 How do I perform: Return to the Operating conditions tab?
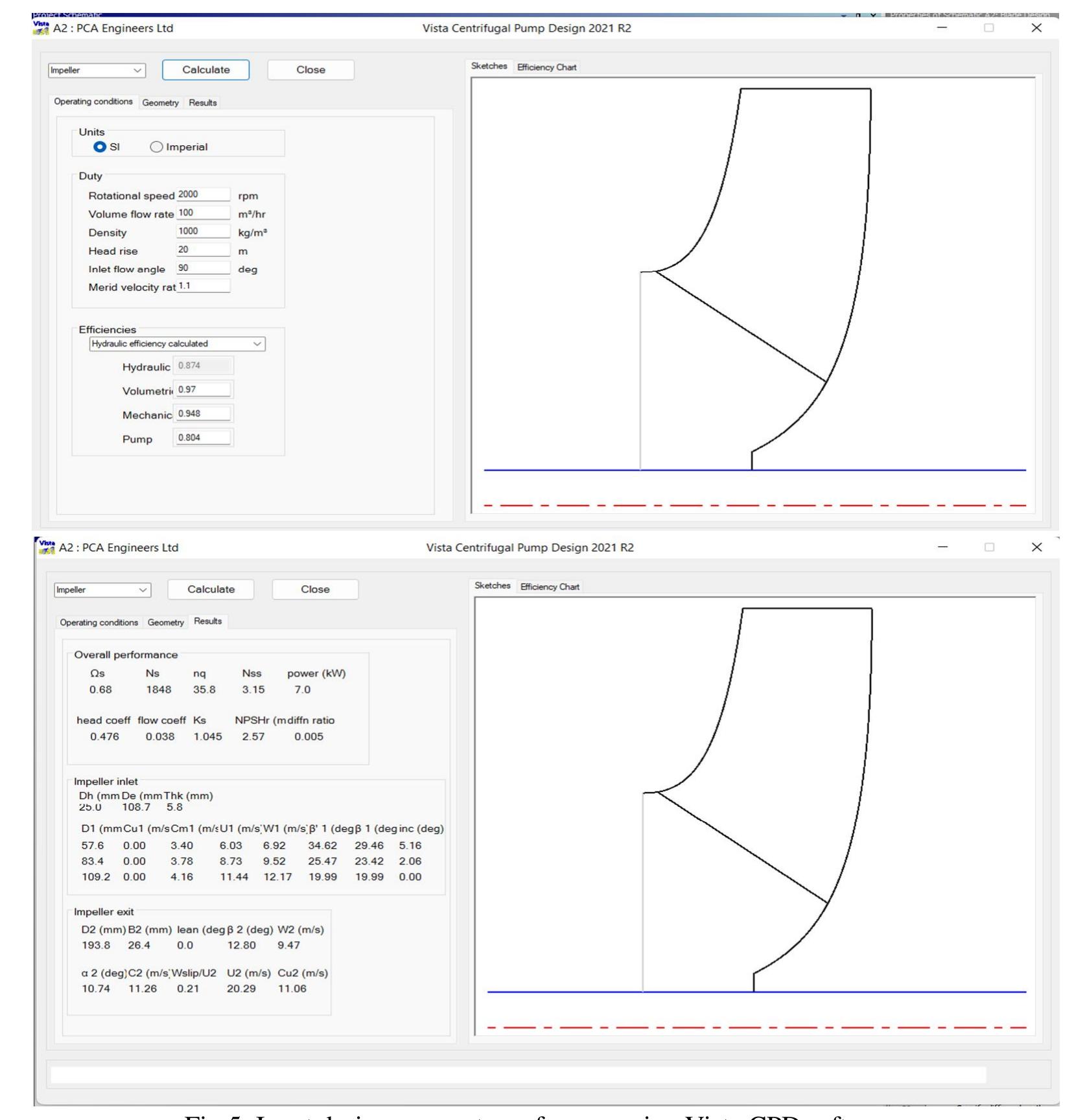coord(95,103)
